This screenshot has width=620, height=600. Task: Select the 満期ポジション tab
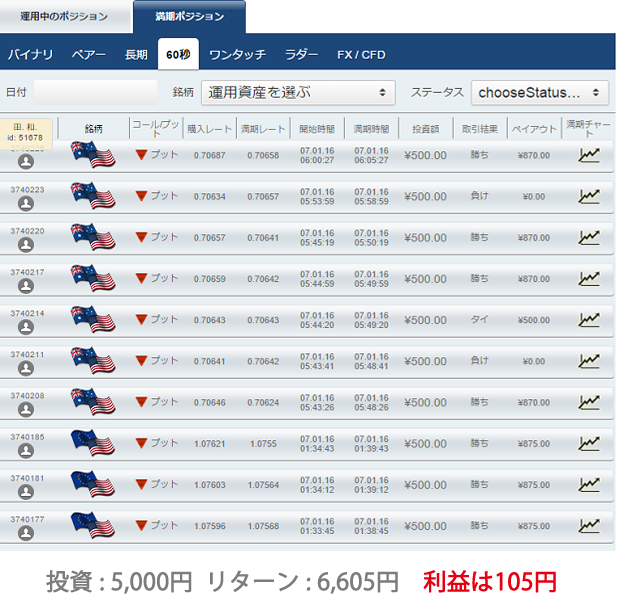coord(189,16)
